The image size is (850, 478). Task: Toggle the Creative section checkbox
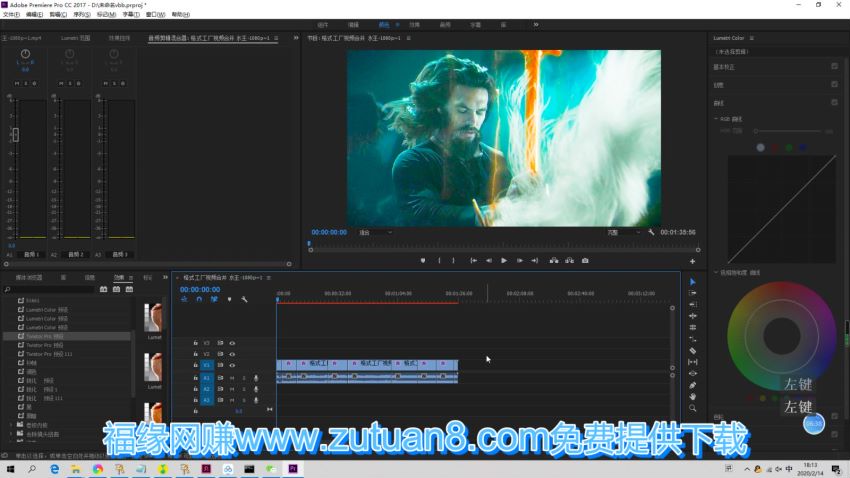[834, 84]
